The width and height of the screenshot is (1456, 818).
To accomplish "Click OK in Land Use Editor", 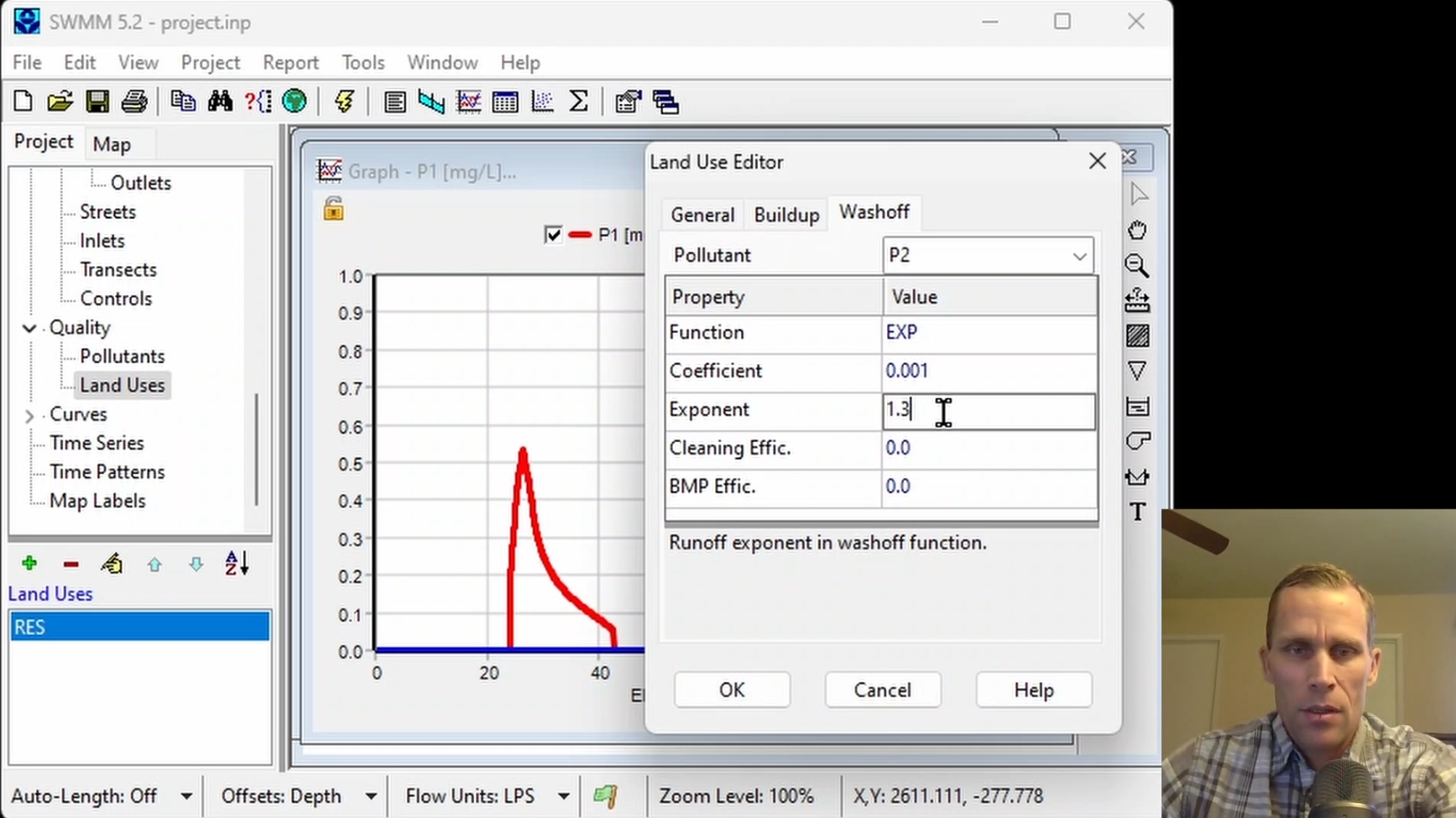I will (732, 690).
